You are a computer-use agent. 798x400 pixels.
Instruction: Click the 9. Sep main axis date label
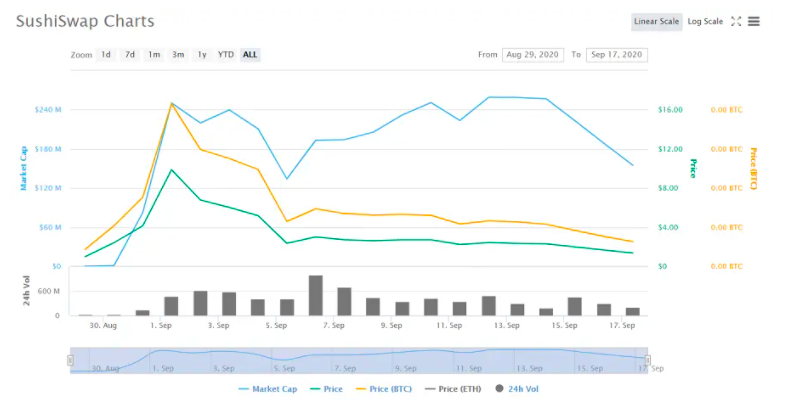pos(391,325)
